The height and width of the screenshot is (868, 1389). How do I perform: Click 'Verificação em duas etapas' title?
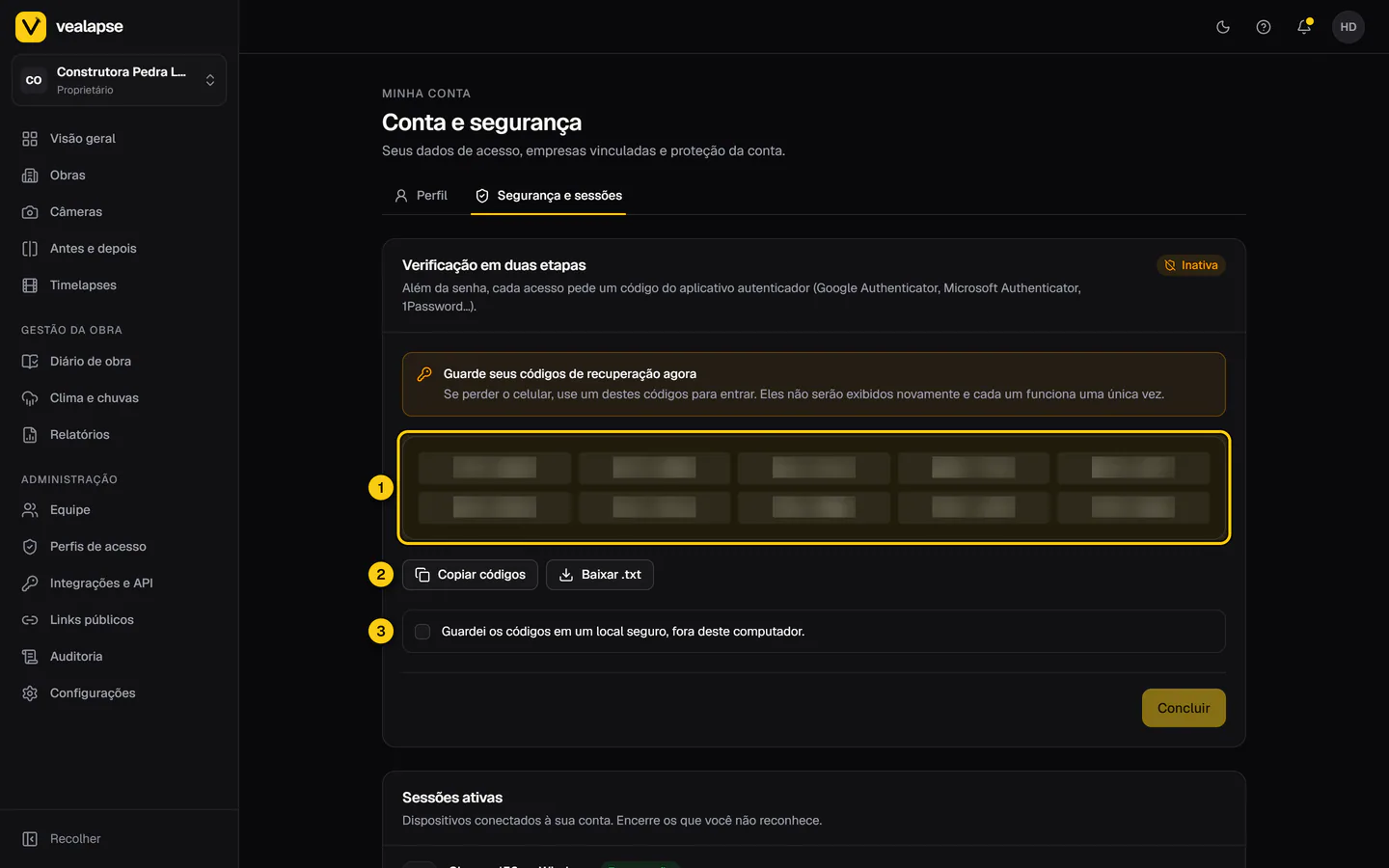click(x=494, y=265)
